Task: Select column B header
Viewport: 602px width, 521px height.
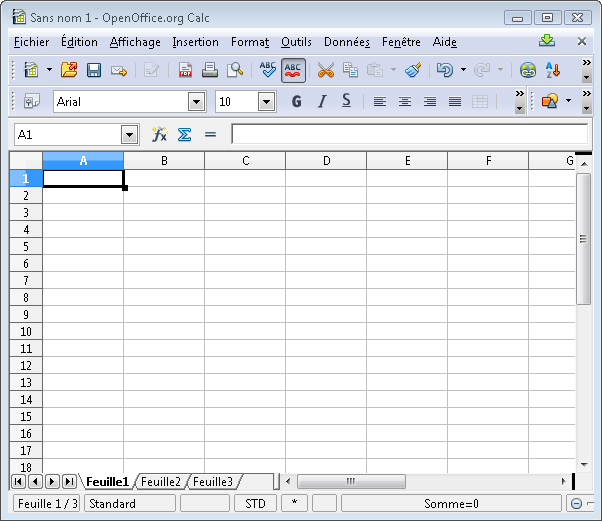Action: click(164, 160)
